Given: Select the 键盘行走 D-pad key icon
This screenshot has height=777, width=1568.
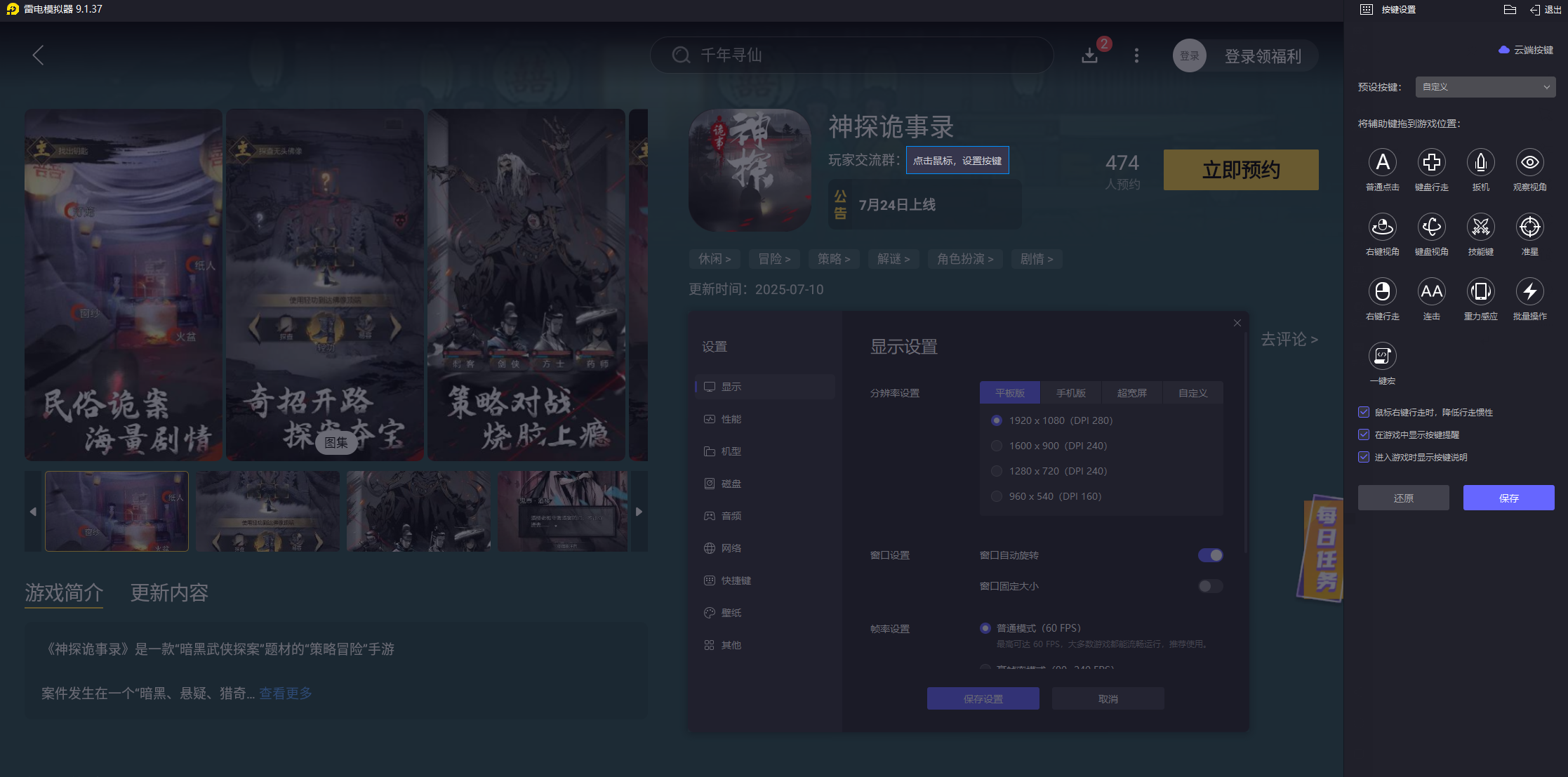Looking at the screenshot, I should [1431, 162].
